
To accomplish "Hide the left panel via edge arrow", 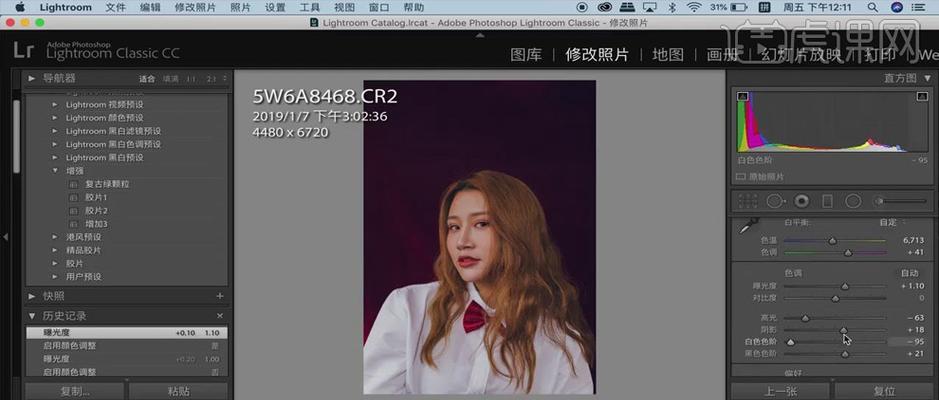I will coord(5,237).
